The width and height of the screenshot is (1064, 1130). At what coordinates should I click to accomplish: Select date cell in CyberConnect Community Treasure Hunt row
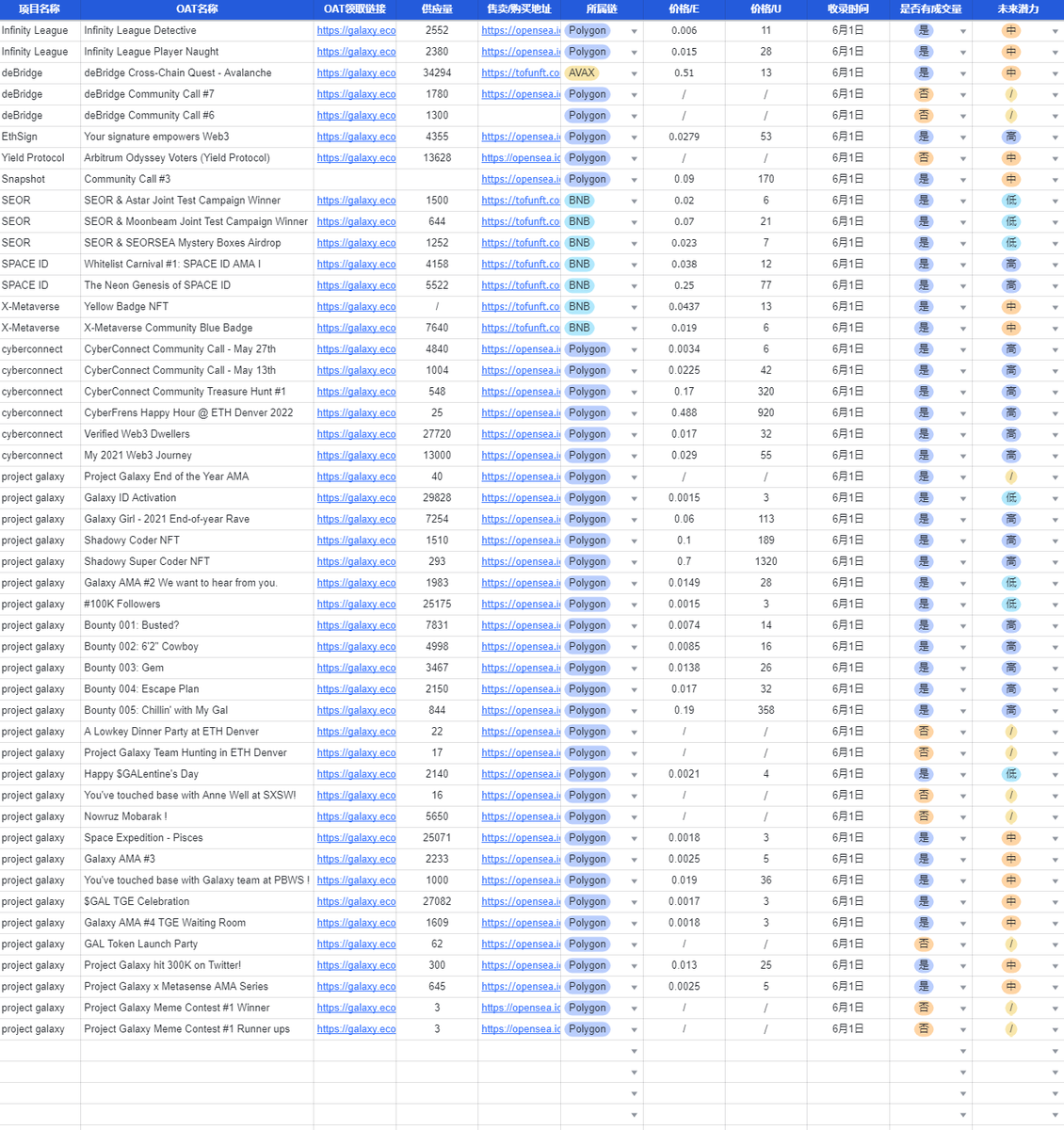coord(847,392)
